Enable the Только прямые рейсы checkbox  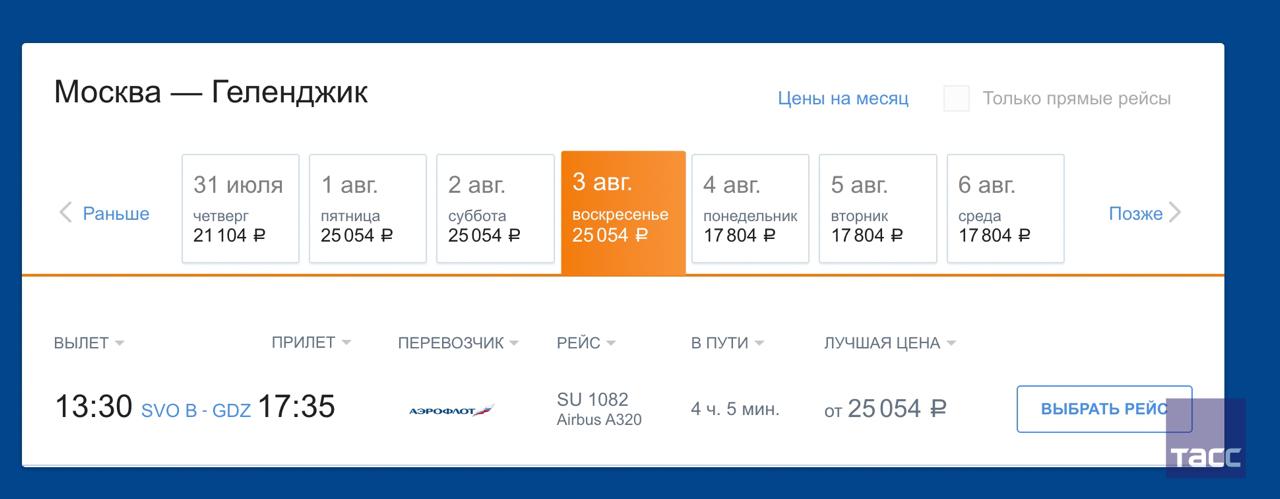[x=956, y=99]
